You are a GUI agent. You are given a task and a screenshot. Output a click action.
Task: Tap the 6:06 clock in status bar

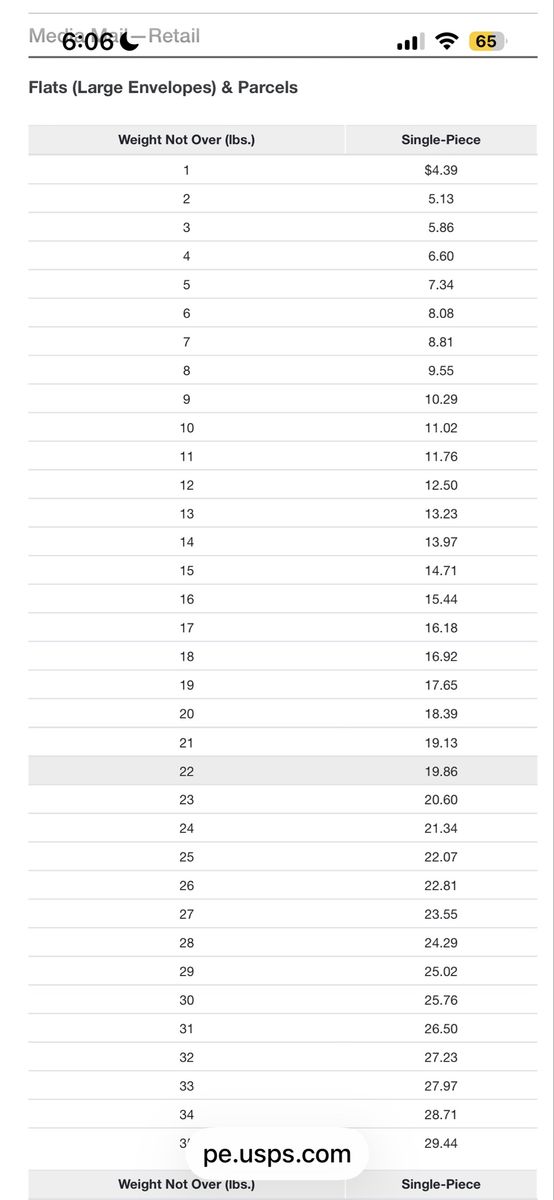click(88, 42)
